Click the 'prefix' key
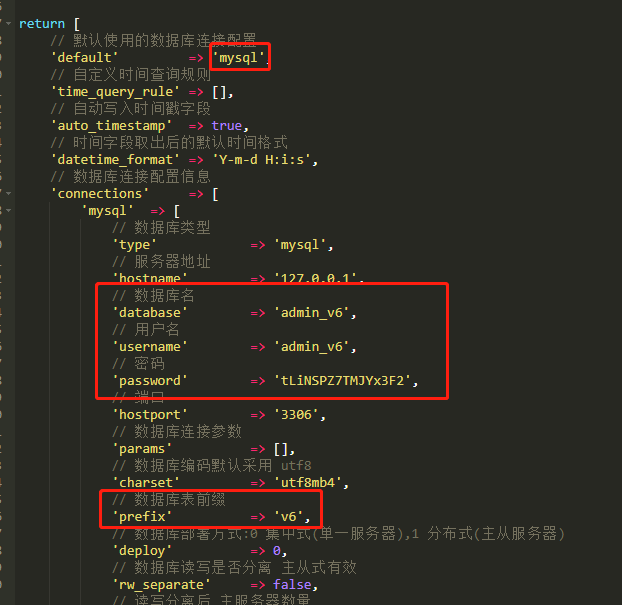The height and width of the screenshot is (605, 622). coord(142,517)
